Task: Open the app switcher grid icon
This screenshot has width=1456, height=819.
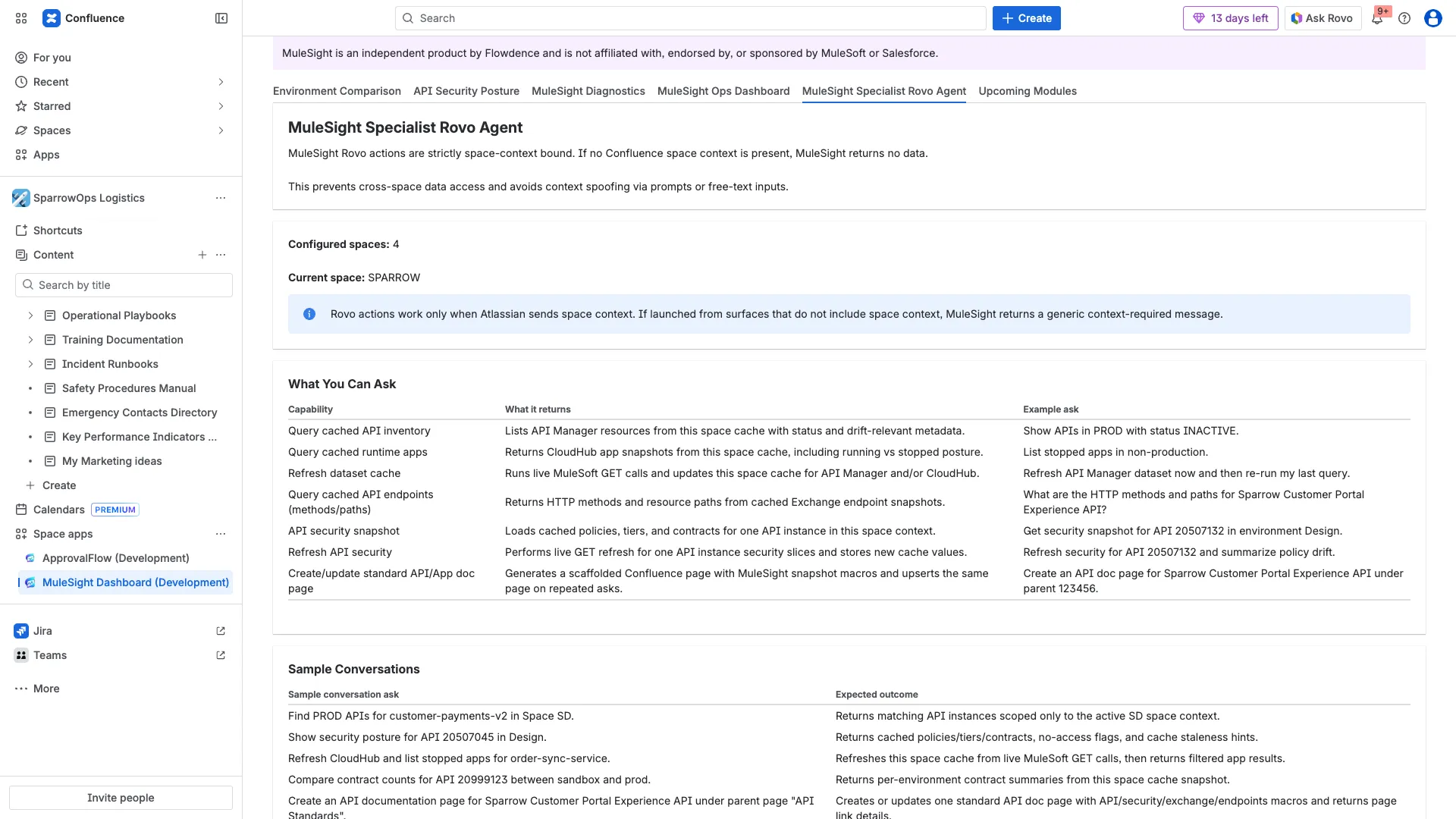Action: tap(21, 18)
